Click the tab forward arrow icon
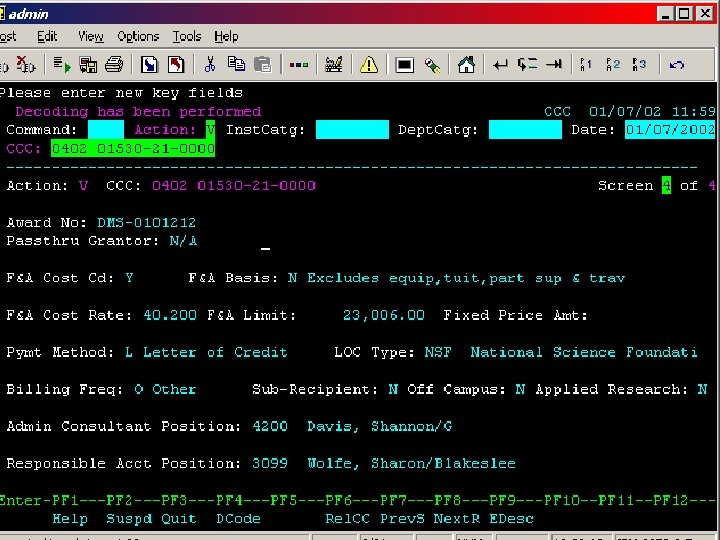The image size is (720, 540). tap(554, 64)
